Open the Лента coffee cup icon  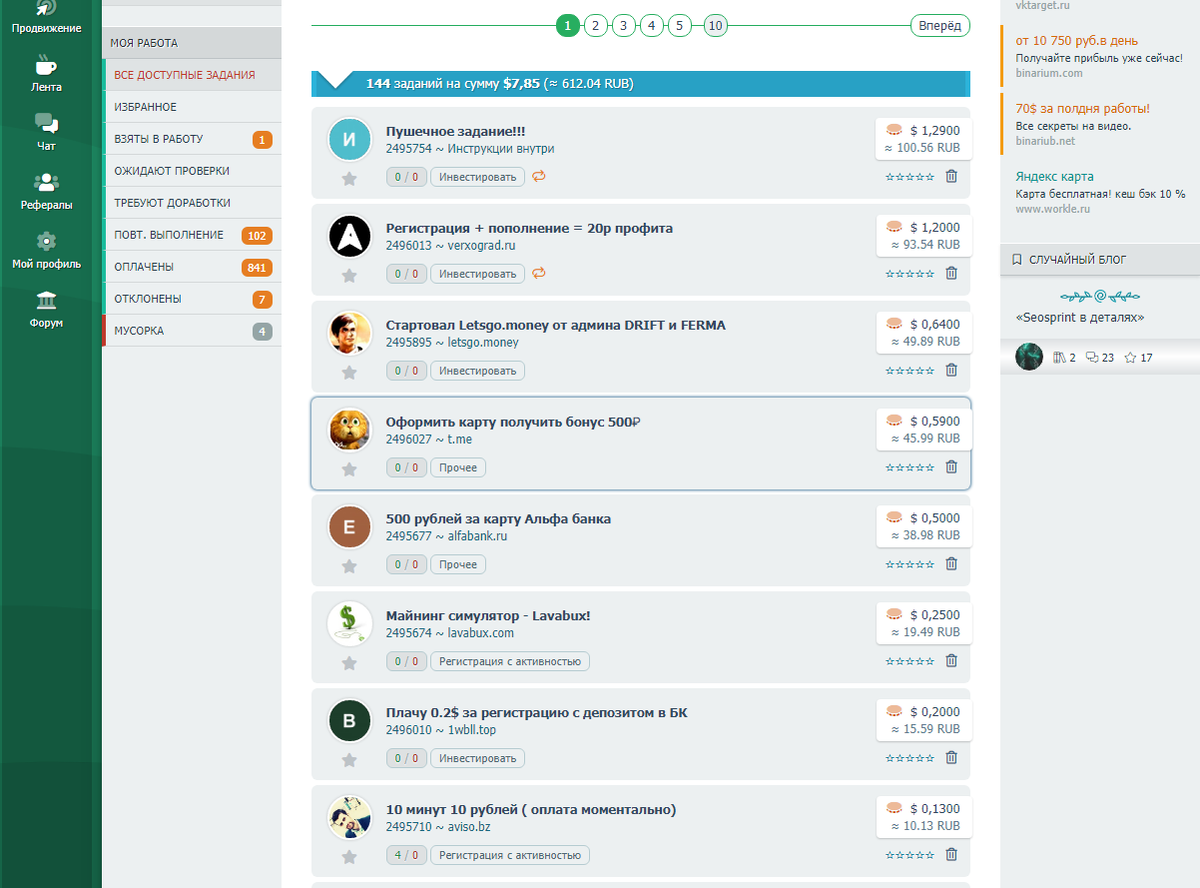[46, 66]
